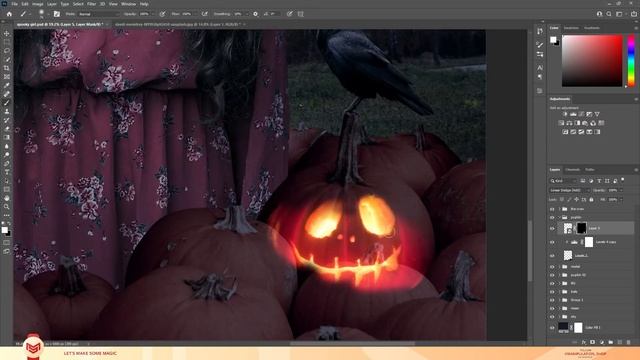Select the Crop tool
640x360 pixels.
coord(7,68)
